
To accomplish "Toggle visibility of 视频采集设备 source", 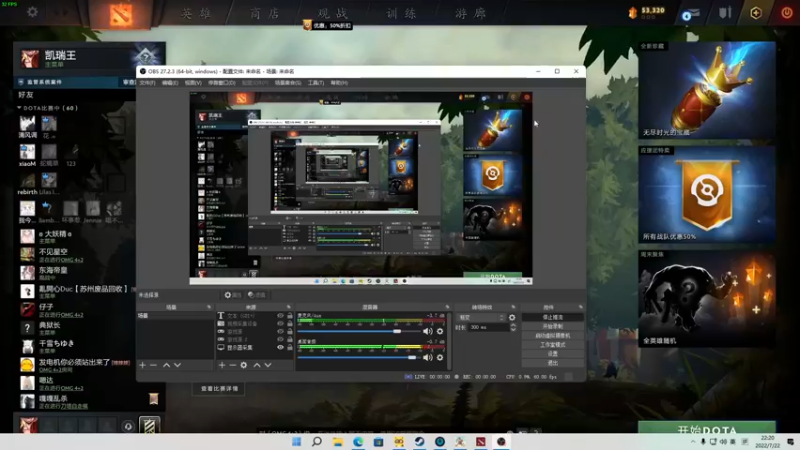I will click(x=280, y=323).
